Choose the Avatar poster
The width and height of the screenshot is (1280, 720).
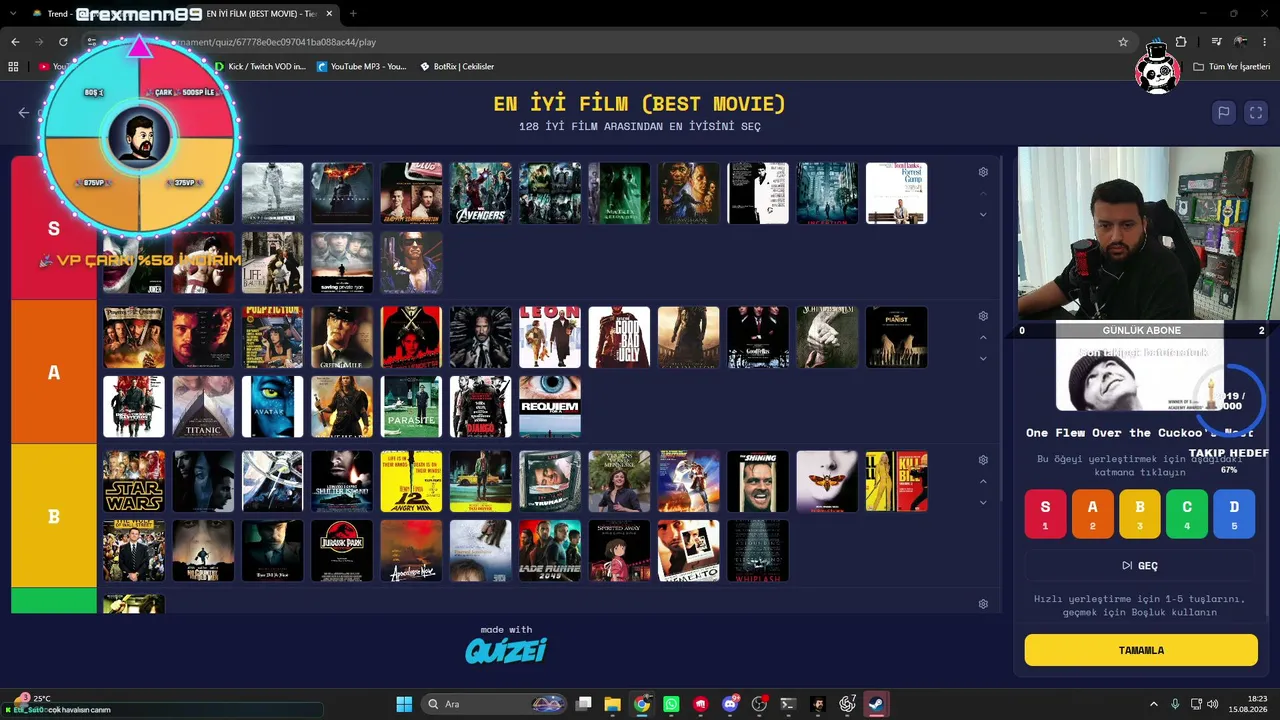click(x=273, y=407)
